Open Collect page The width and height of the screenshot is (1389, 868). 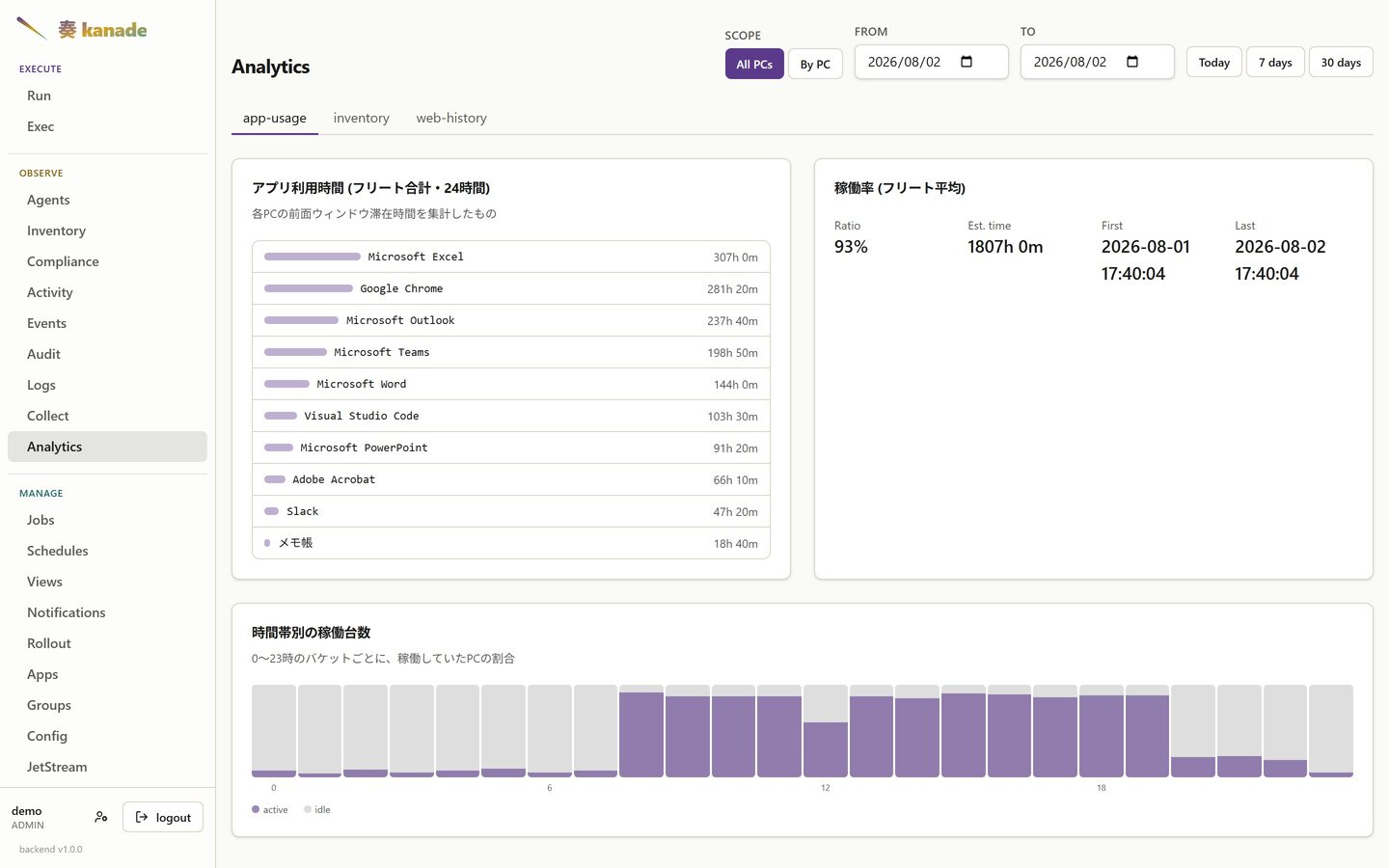[x=107, y=416]
